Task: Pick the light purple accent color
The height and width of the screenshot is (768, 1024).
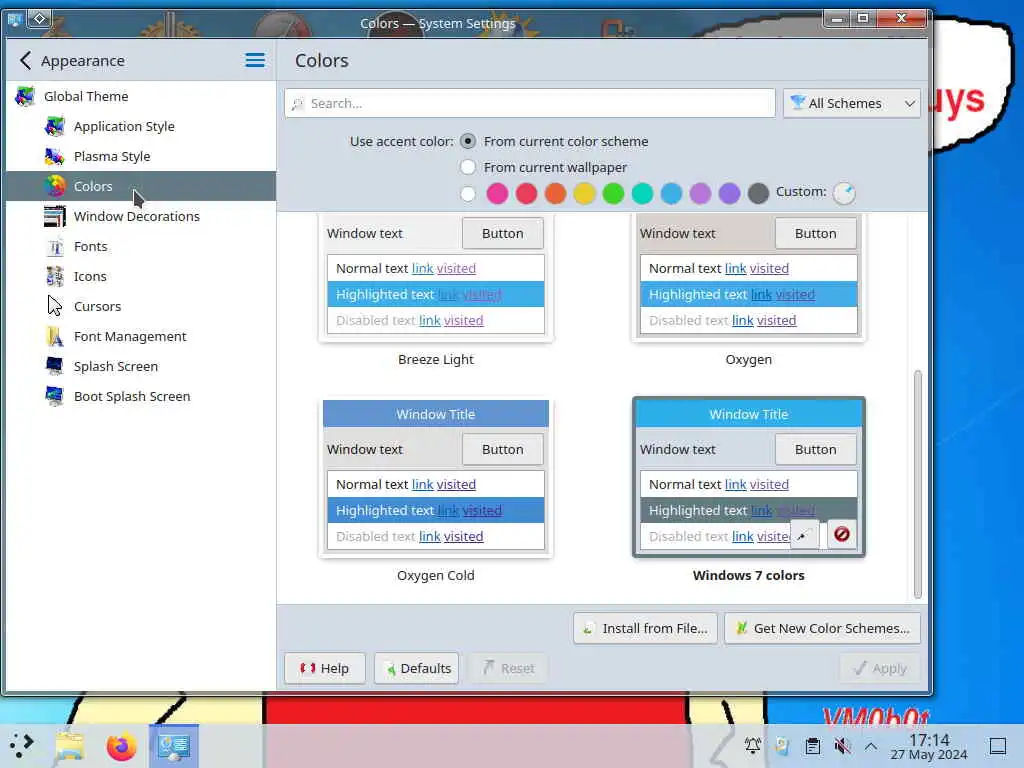Action: point(700,193)
